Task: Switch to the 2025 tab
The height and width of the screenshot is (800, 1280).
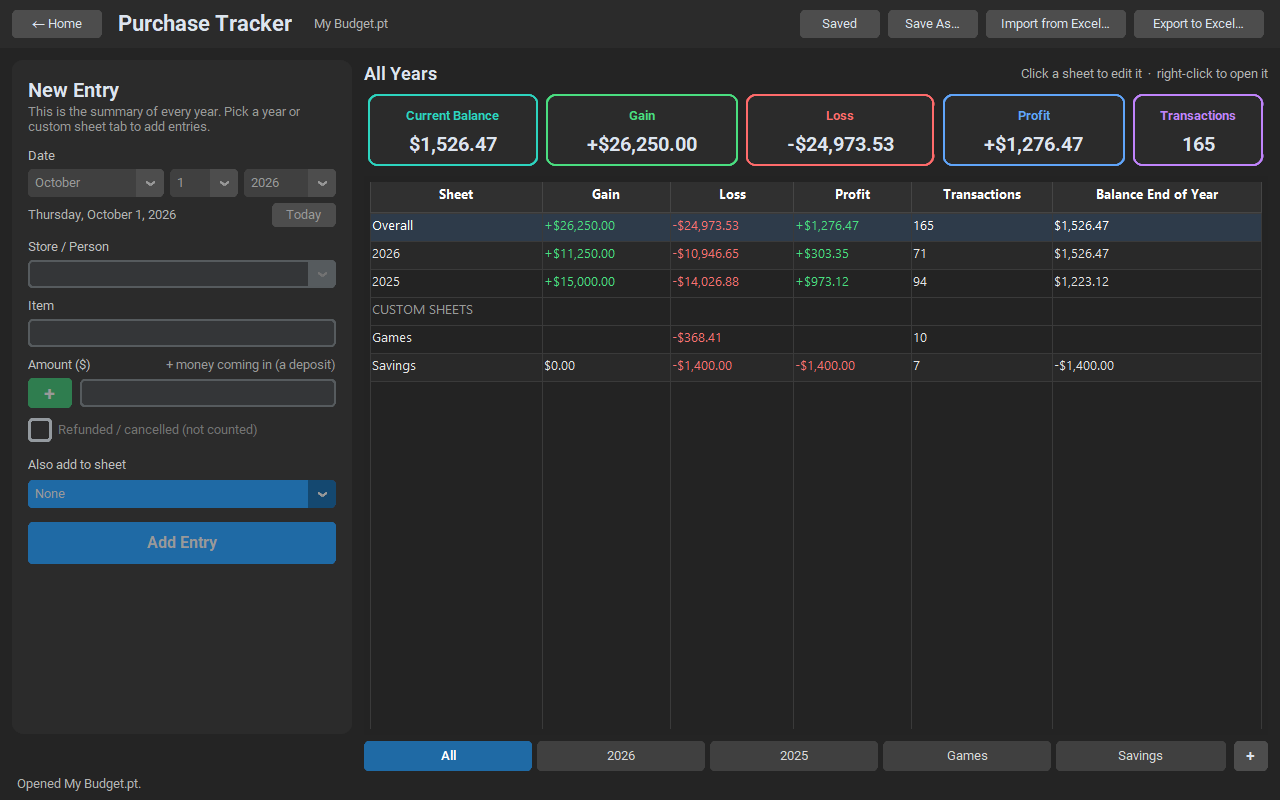Action: coord(794,756)
